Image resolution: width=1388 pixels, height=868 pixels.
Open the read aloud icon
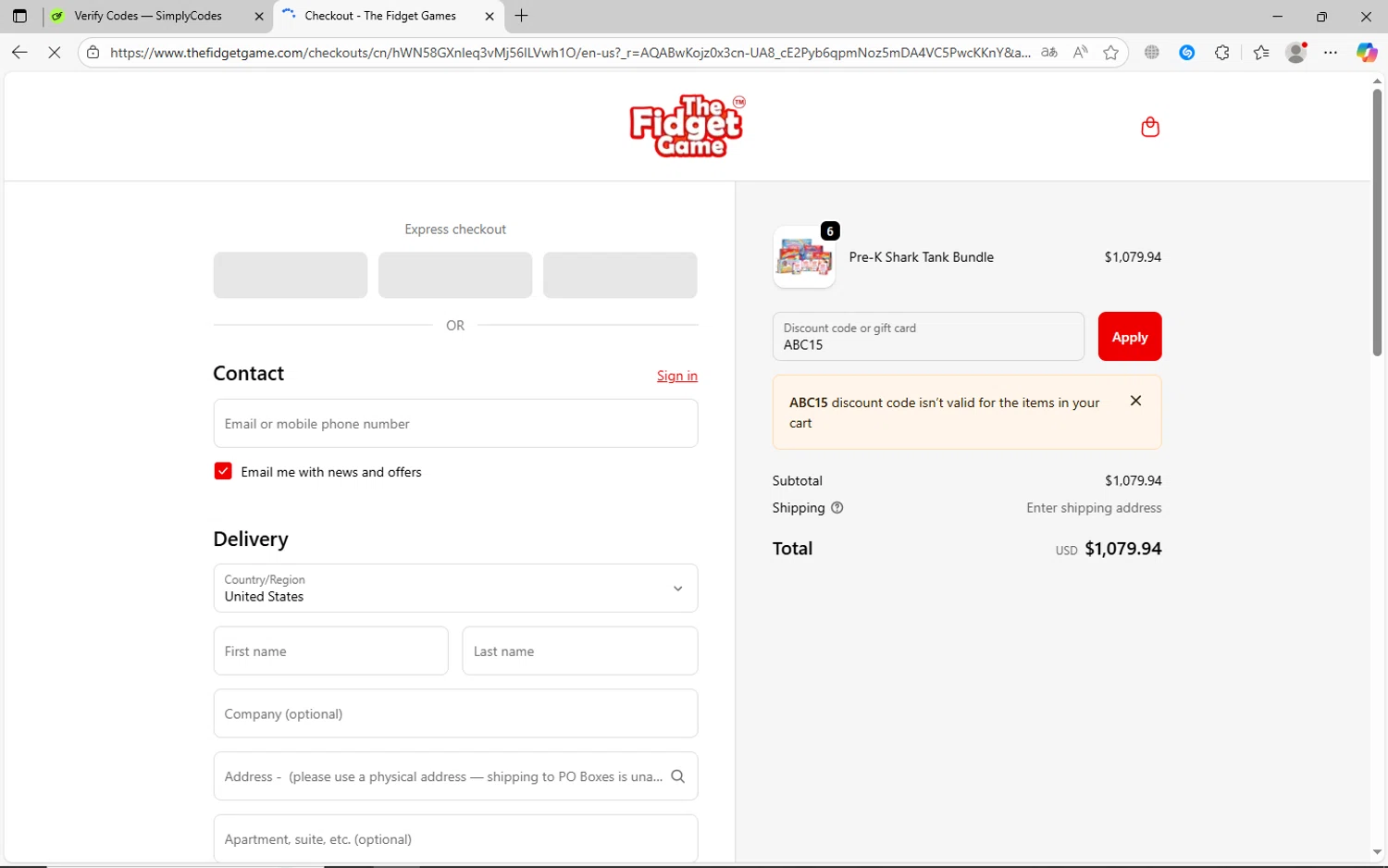1080,53
